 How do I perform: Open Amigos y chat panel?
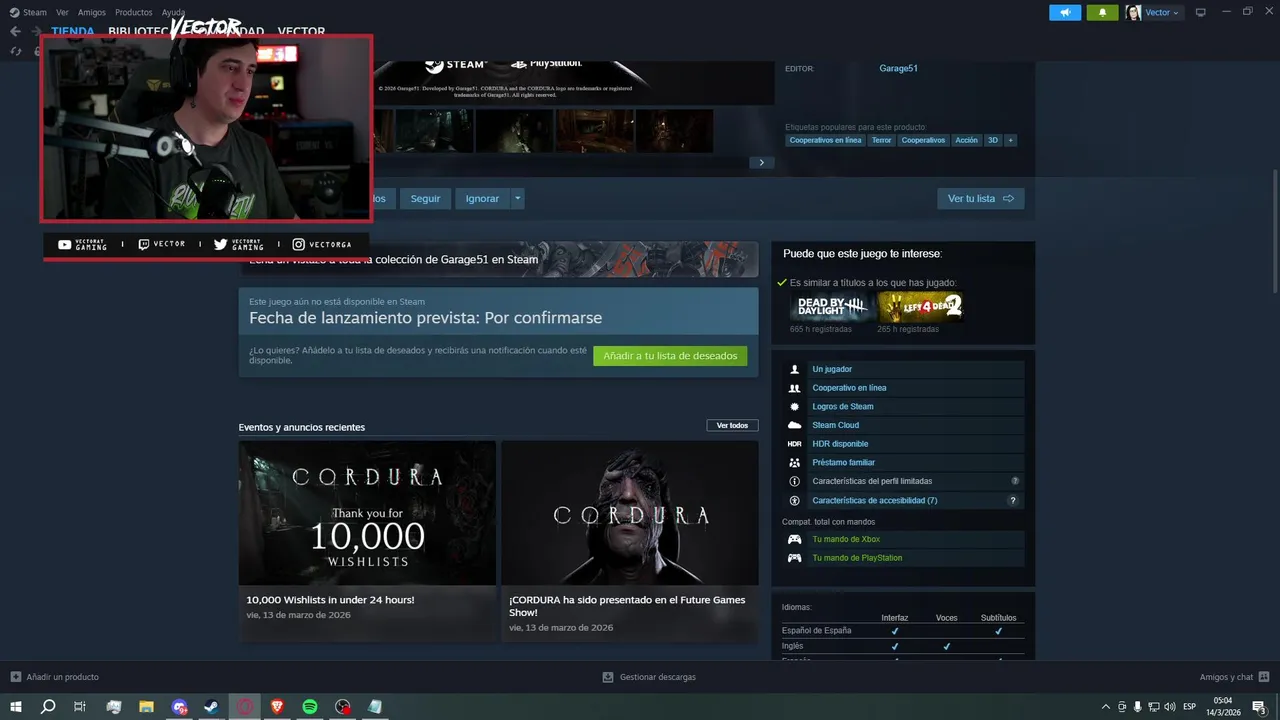tap(1234, 677)
